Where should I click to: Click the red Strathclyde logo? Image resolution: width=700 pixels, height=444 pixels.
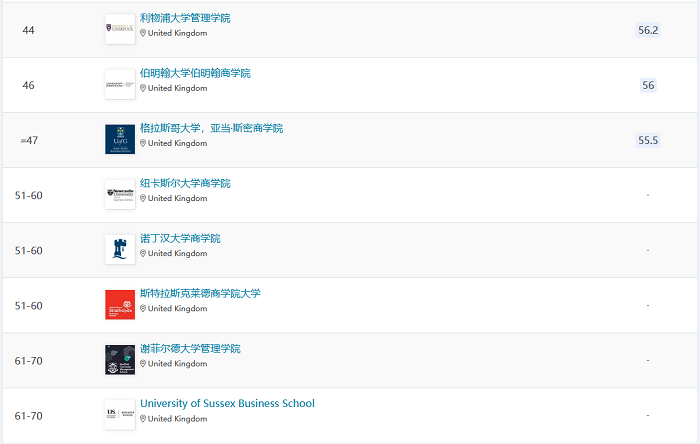click(x=119, y=305)
